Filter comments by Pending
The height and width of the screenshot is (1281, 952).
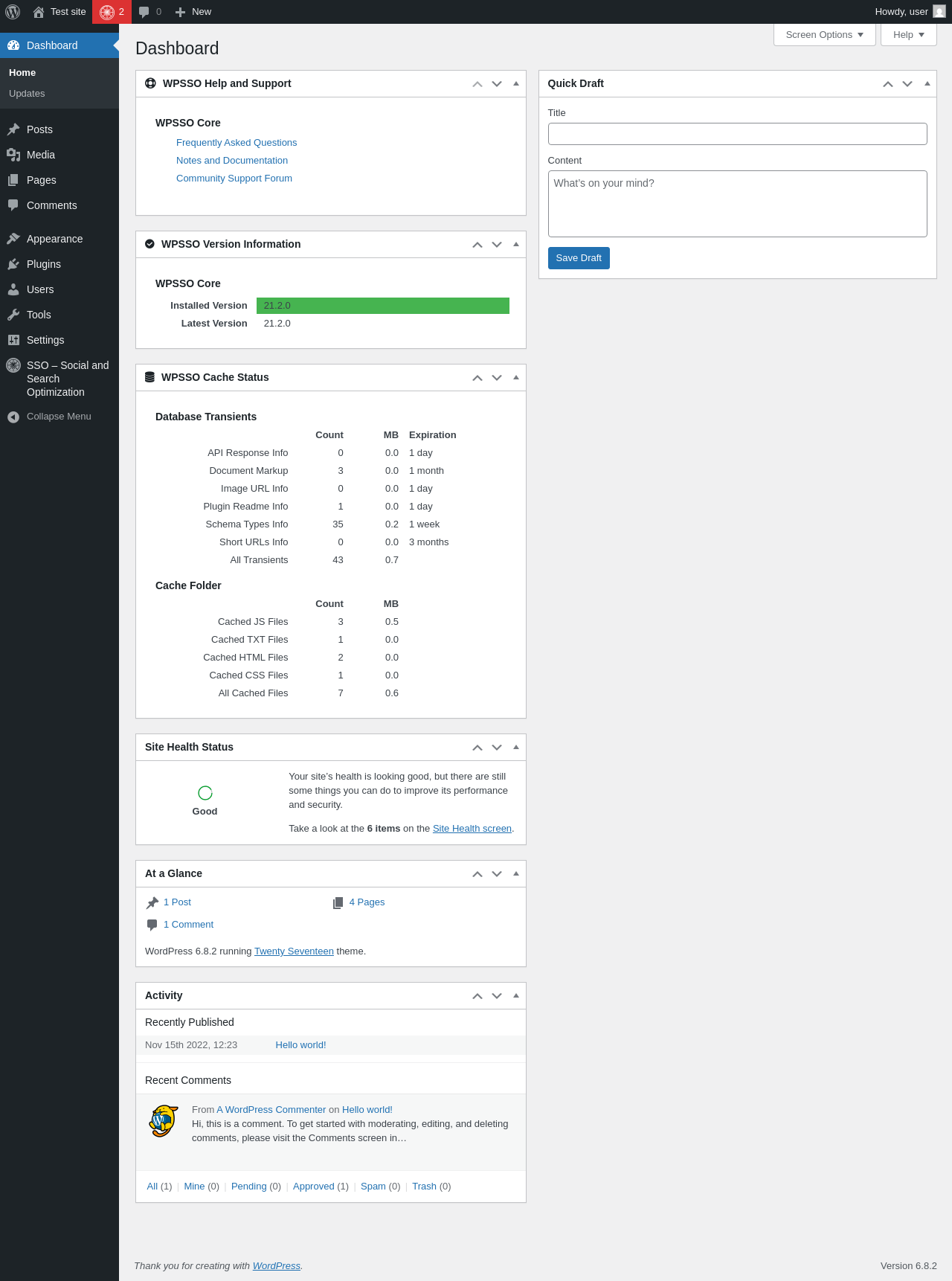click(x=248, y=1187)
